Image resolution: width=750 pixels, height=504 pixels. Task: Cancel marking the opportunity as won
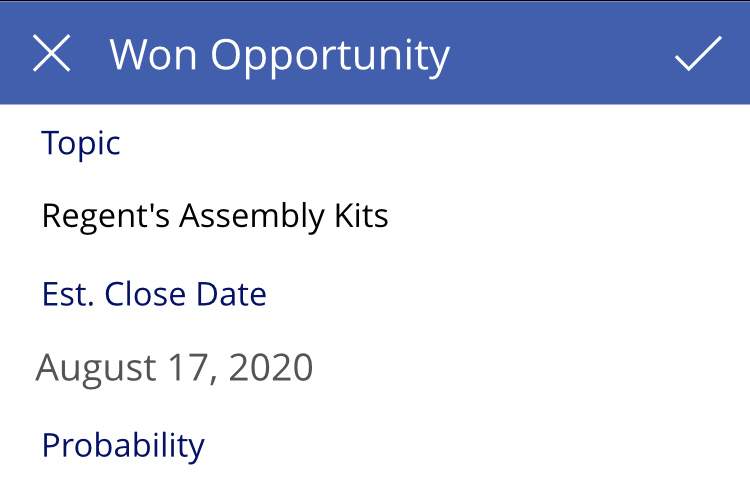[x=52, y=54]
